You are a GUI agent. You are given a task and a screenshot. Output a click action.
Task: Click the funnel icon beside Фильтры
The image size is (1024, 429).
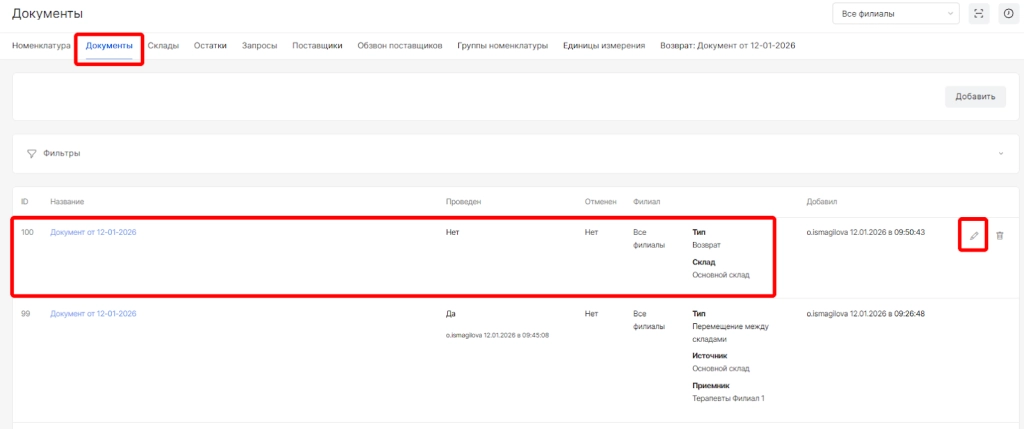pos(31,153)
